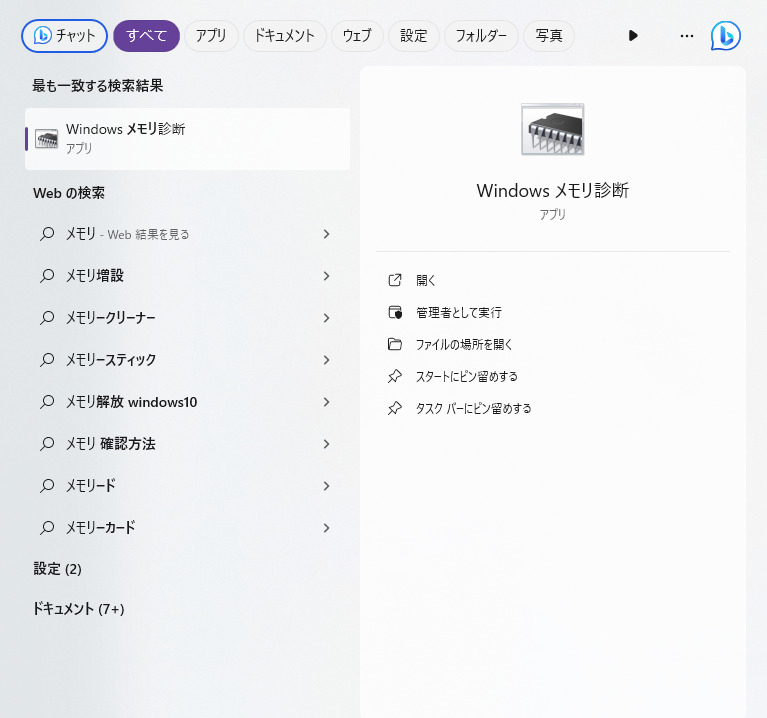The width and height of the screenshot is (767, 718).
Task: Click the search icon beside メモリースティック
Action: click(47, 360)
